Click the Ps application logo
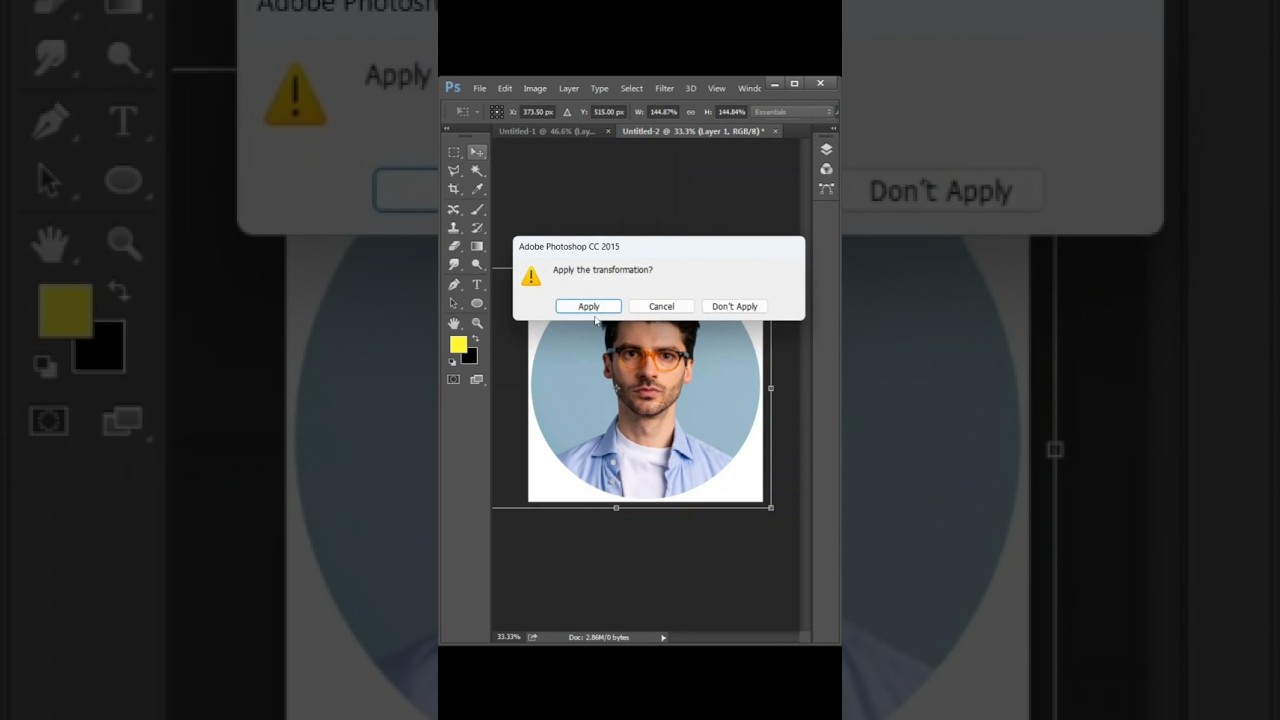 coord(453,88)
